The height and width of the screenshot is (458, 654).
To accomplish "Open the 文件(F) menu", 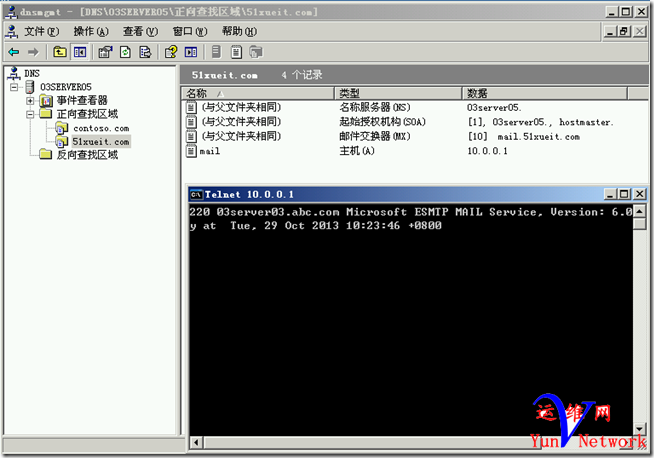I will pyautogui.click(x=41, y=31).
